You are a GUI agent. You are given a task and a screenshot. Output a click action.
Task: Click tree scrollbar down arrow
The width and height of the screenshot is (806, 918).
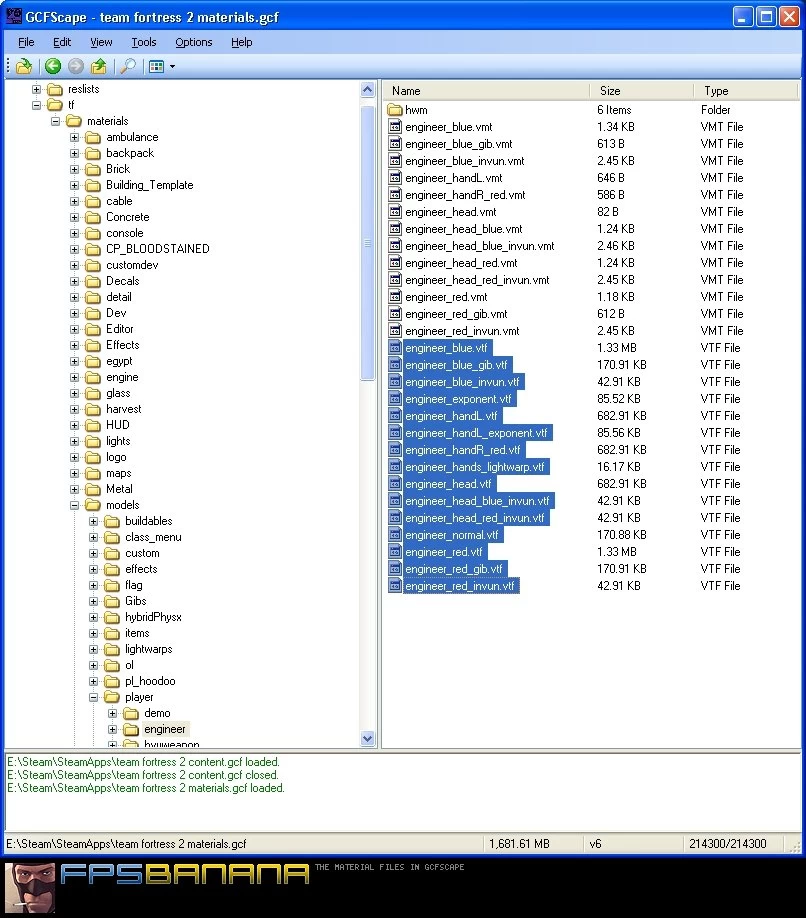[x=368, y=738]
